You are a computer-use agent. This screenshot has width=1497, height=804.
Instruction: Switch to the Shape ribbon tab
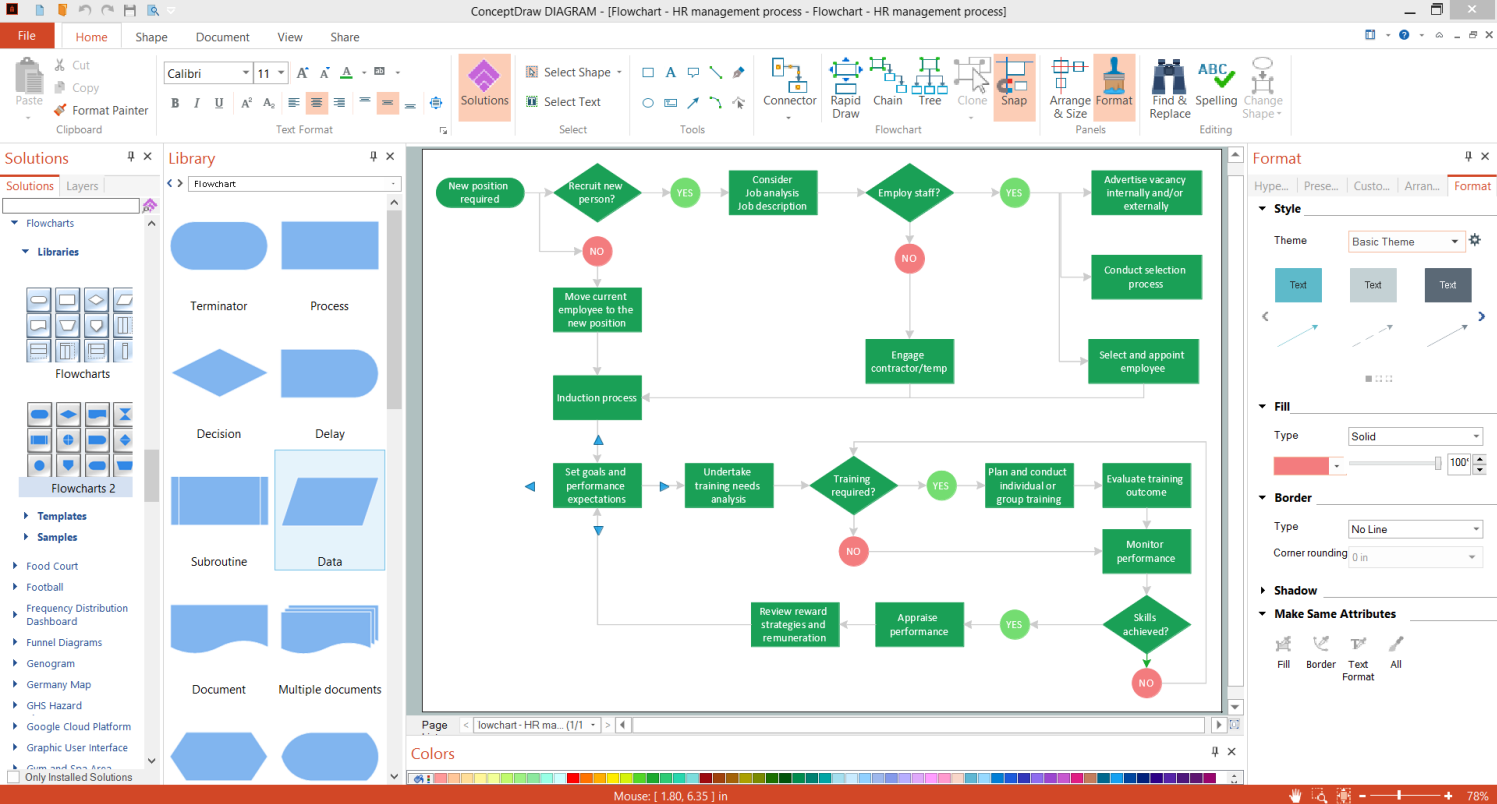(151, 37)
